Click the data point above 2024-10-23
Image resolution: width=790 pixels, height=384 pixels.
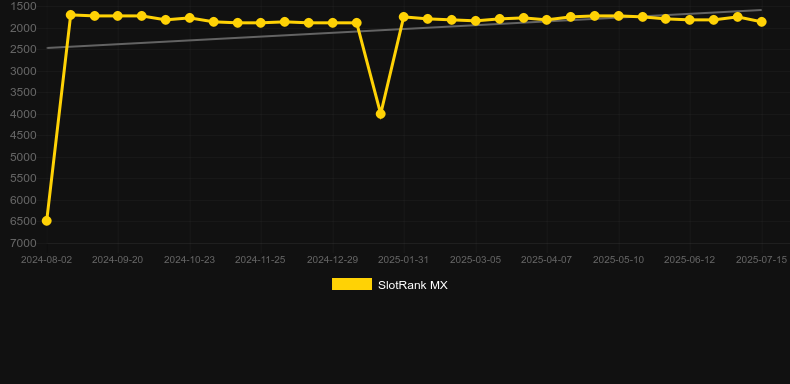pos(189,18)
